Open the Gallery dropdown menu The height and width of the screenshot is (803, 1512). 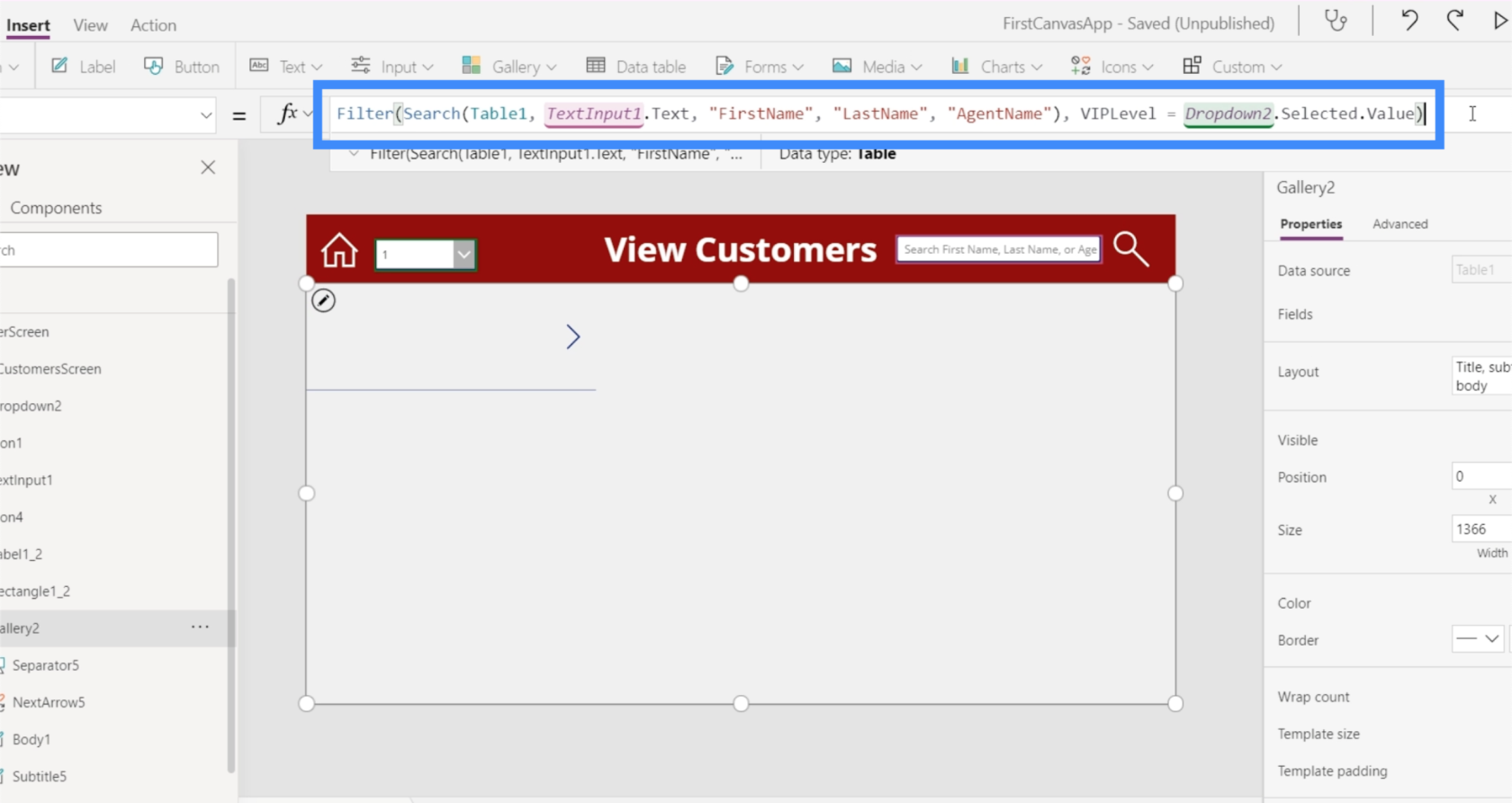[509, 67]
